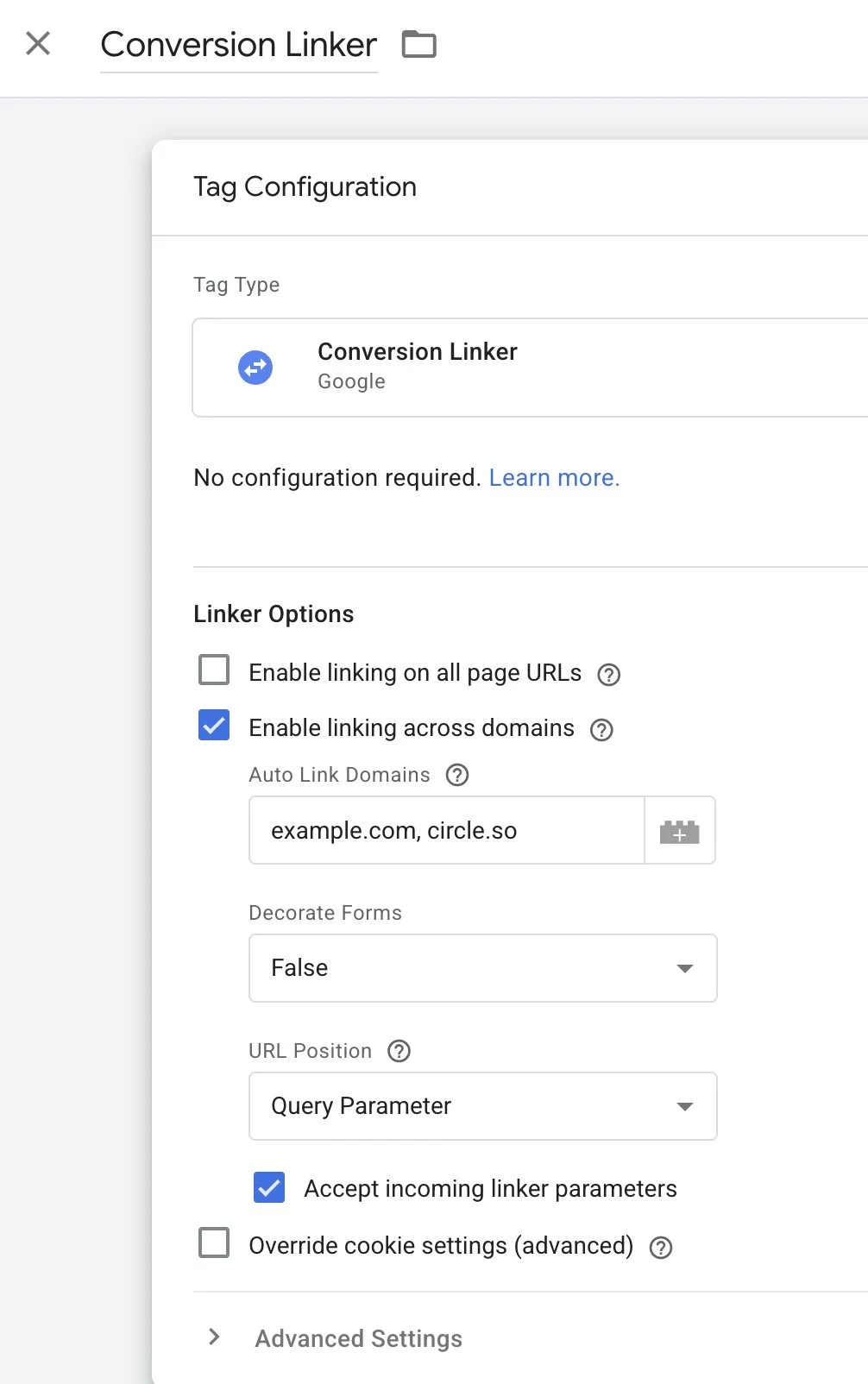Show help for Auto Link Domains
The image size is (868, 1384).
pos(457,775)
